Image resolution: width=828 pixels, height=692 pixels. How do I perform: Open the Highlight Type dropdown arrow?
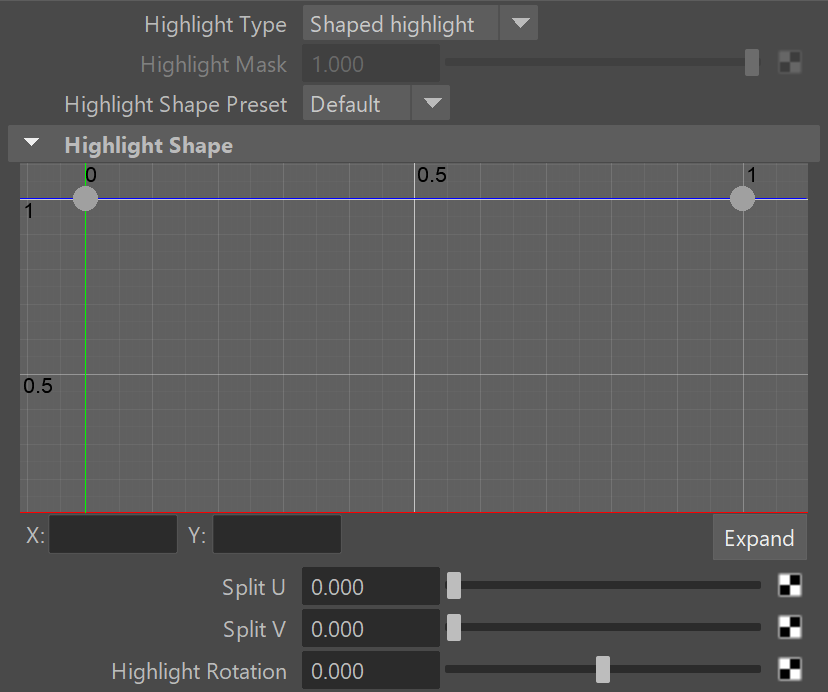click(520, 23)
